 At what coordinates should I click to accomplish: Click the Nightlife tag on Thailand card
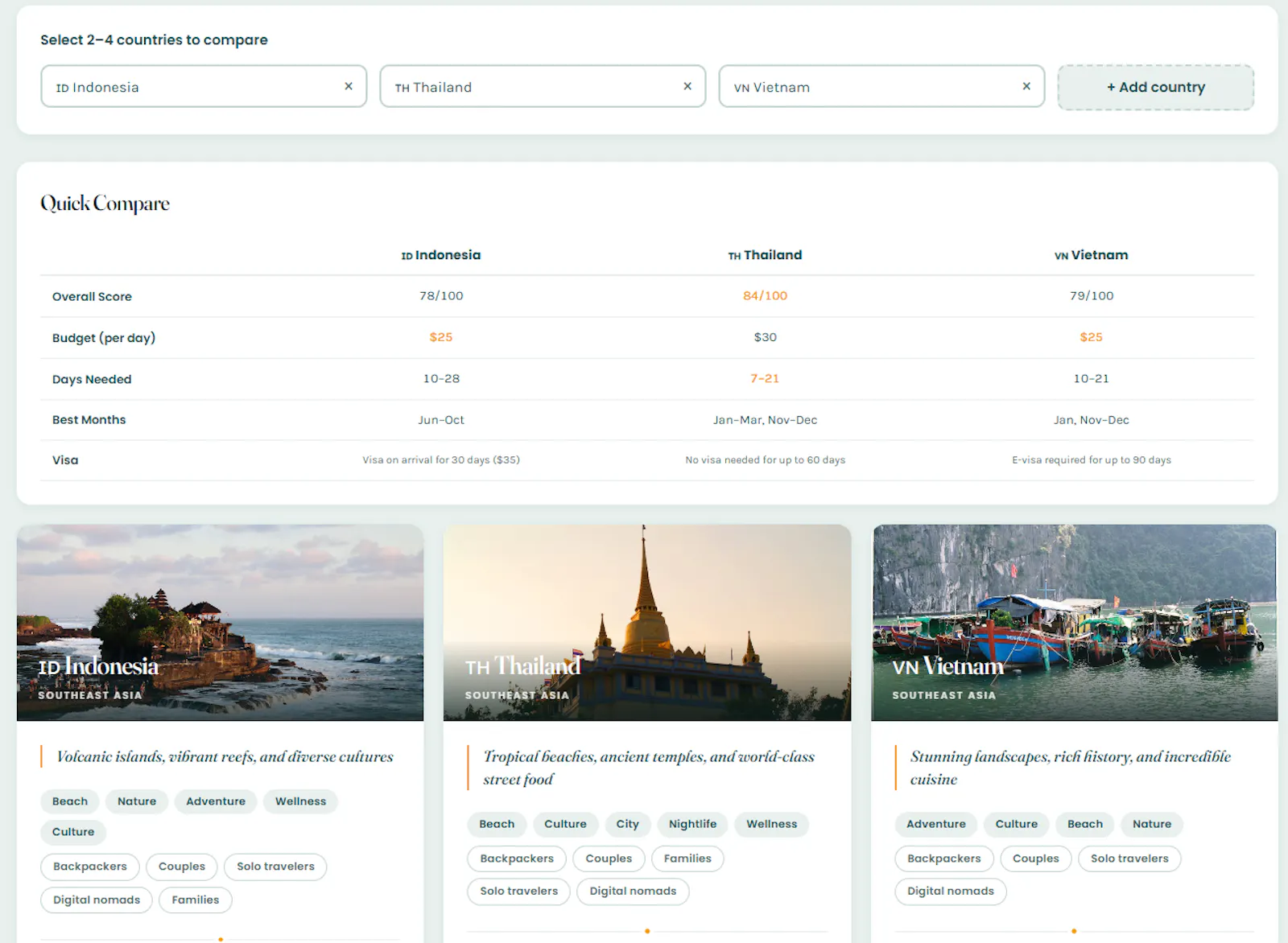tap(692, 824)
